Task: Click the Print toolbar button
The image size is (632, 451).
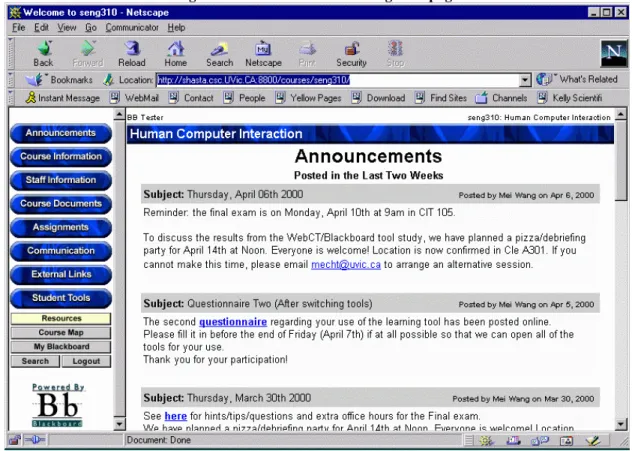Action: (x=307, y=54)
